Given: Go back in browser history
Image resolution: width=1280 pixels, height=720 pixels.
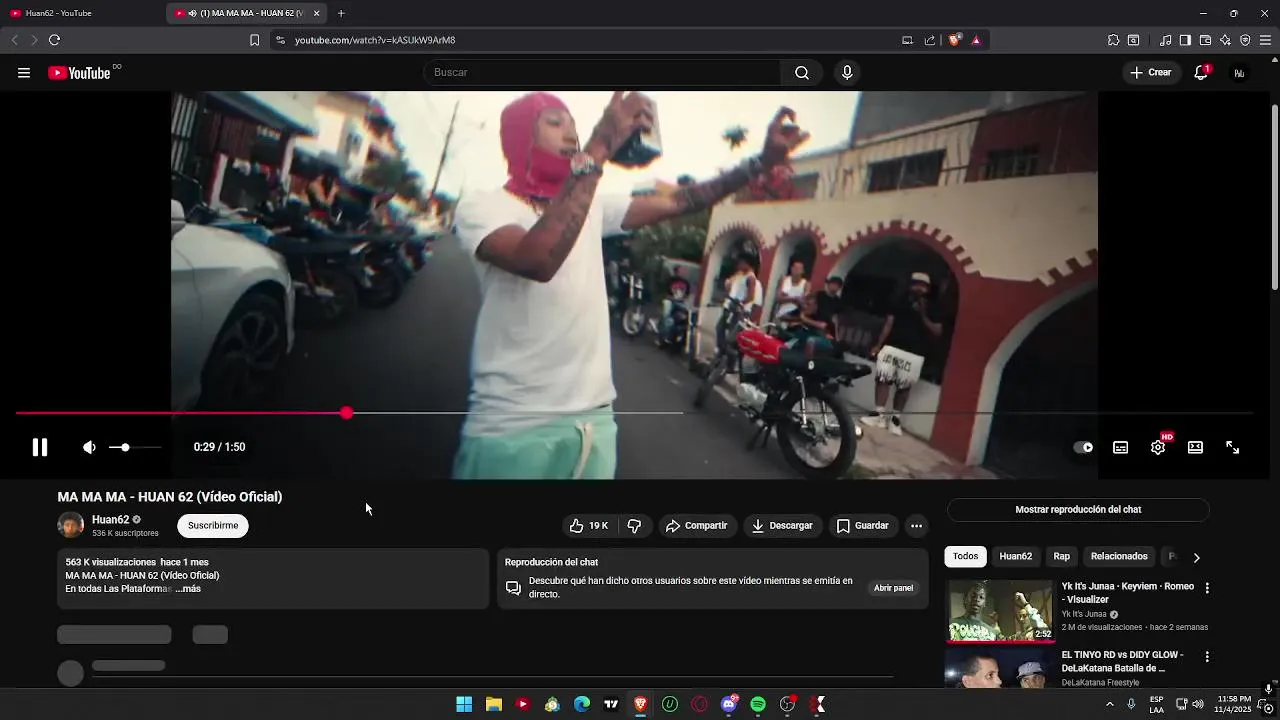Looking at the screenshot, I should click(x=14, y=40).
